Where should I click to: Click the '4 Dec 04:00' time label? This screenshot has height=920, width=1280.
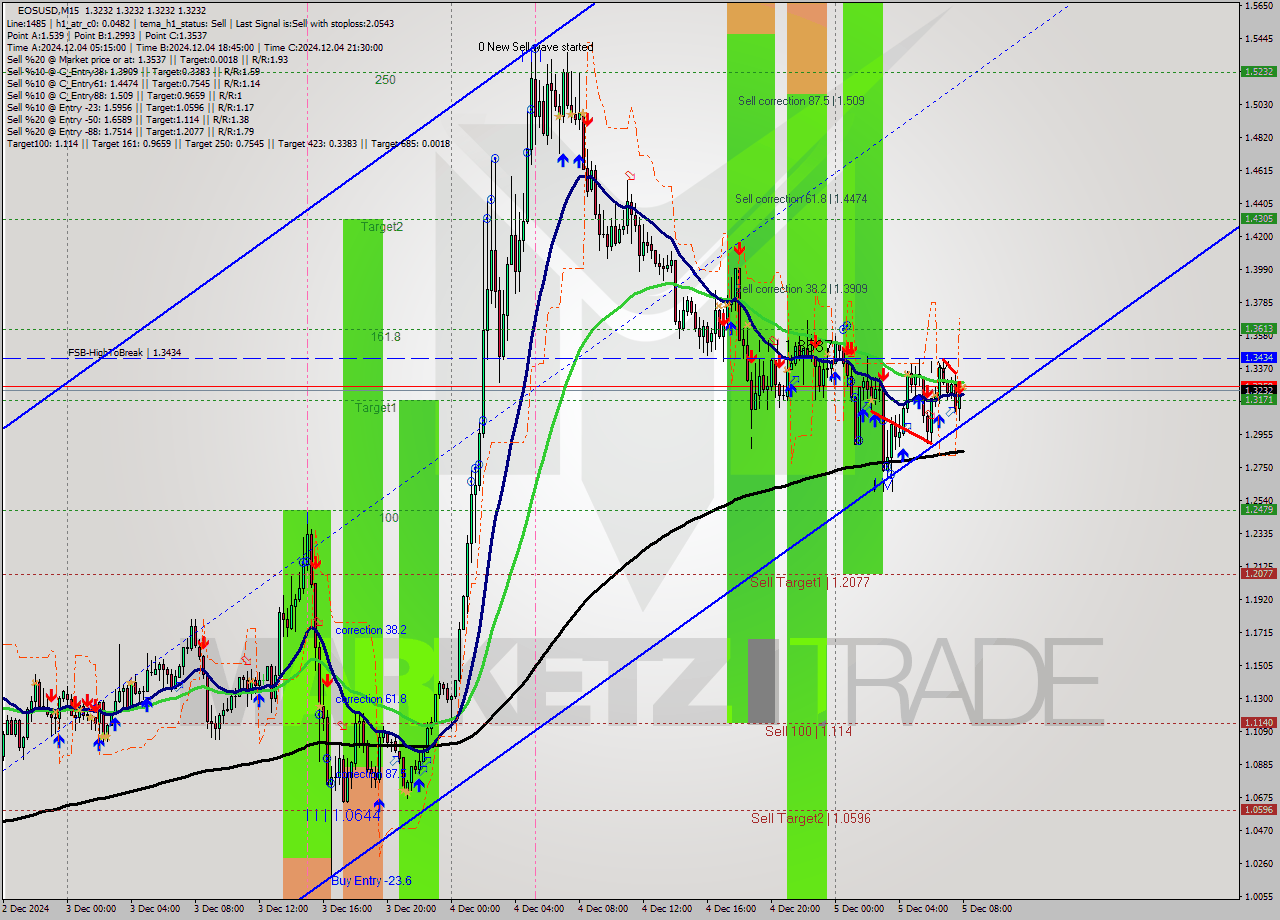pyautogui.click(x=539, y=909)
